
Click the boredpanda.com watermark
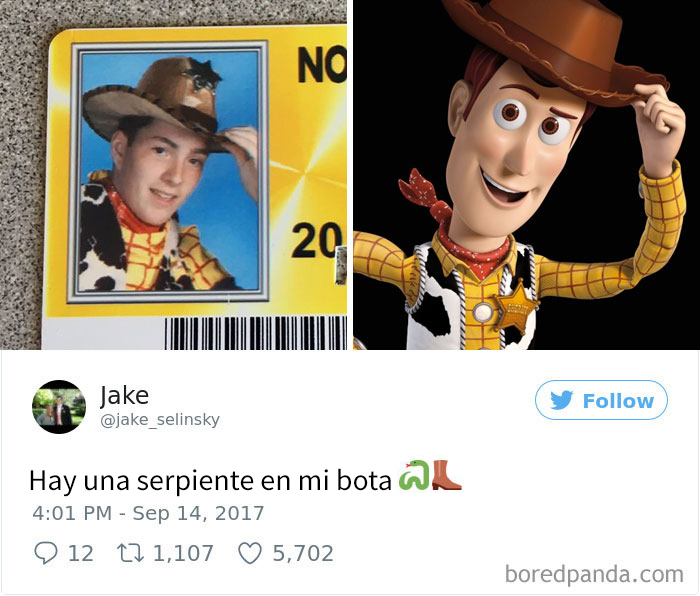tap(594, 574)
